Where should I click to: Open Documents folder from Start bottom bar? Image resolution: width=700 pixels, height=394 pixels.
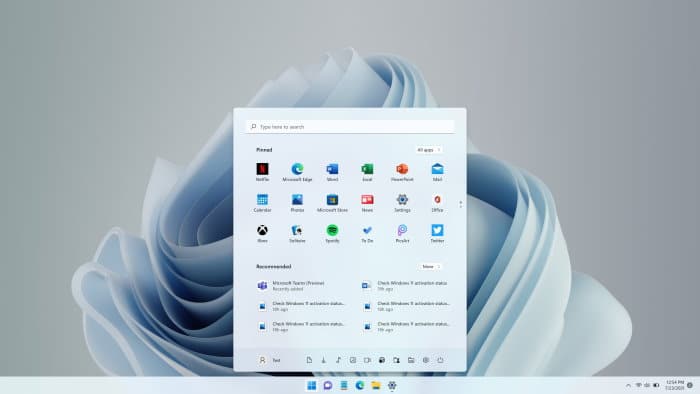pyautogui.click(x=309, y=360)
